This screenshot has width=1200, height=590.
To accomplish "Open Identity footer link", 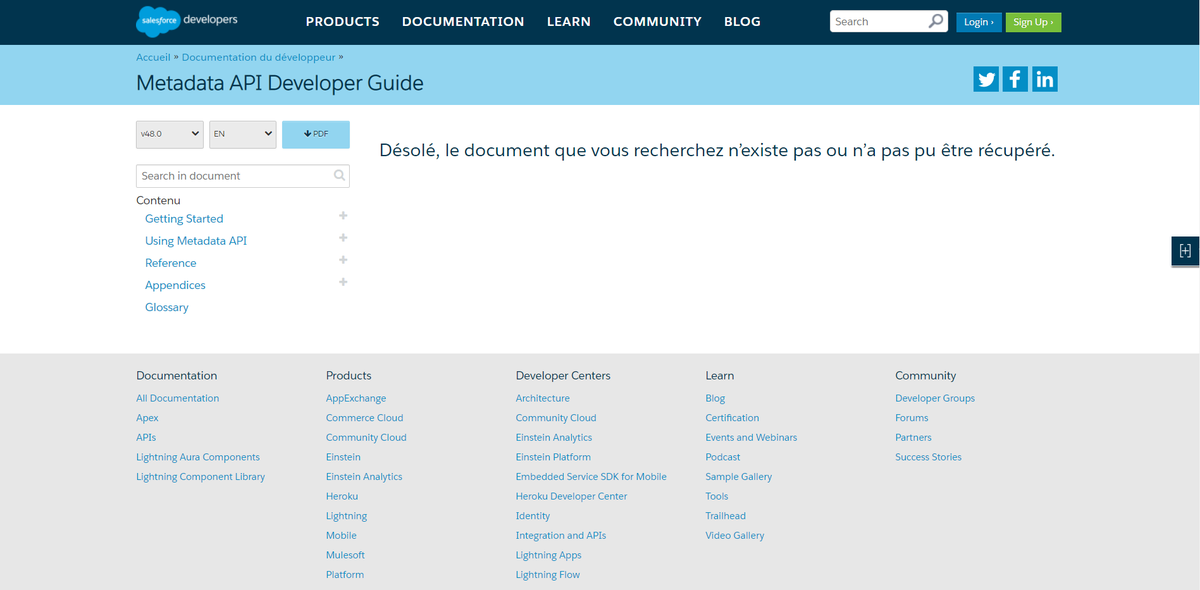I will click(533, 516).
